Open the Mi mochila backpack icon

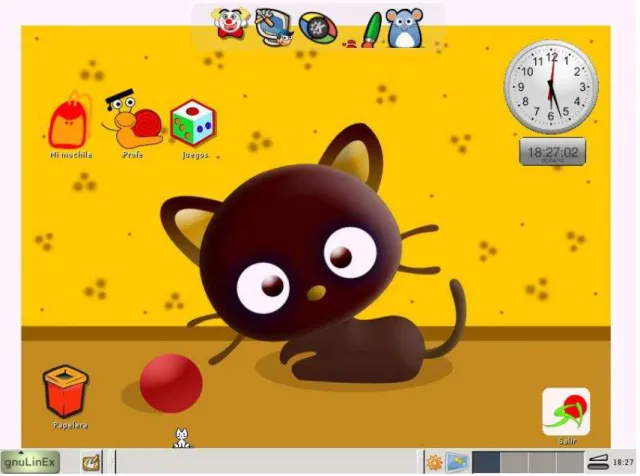point(70,125)
